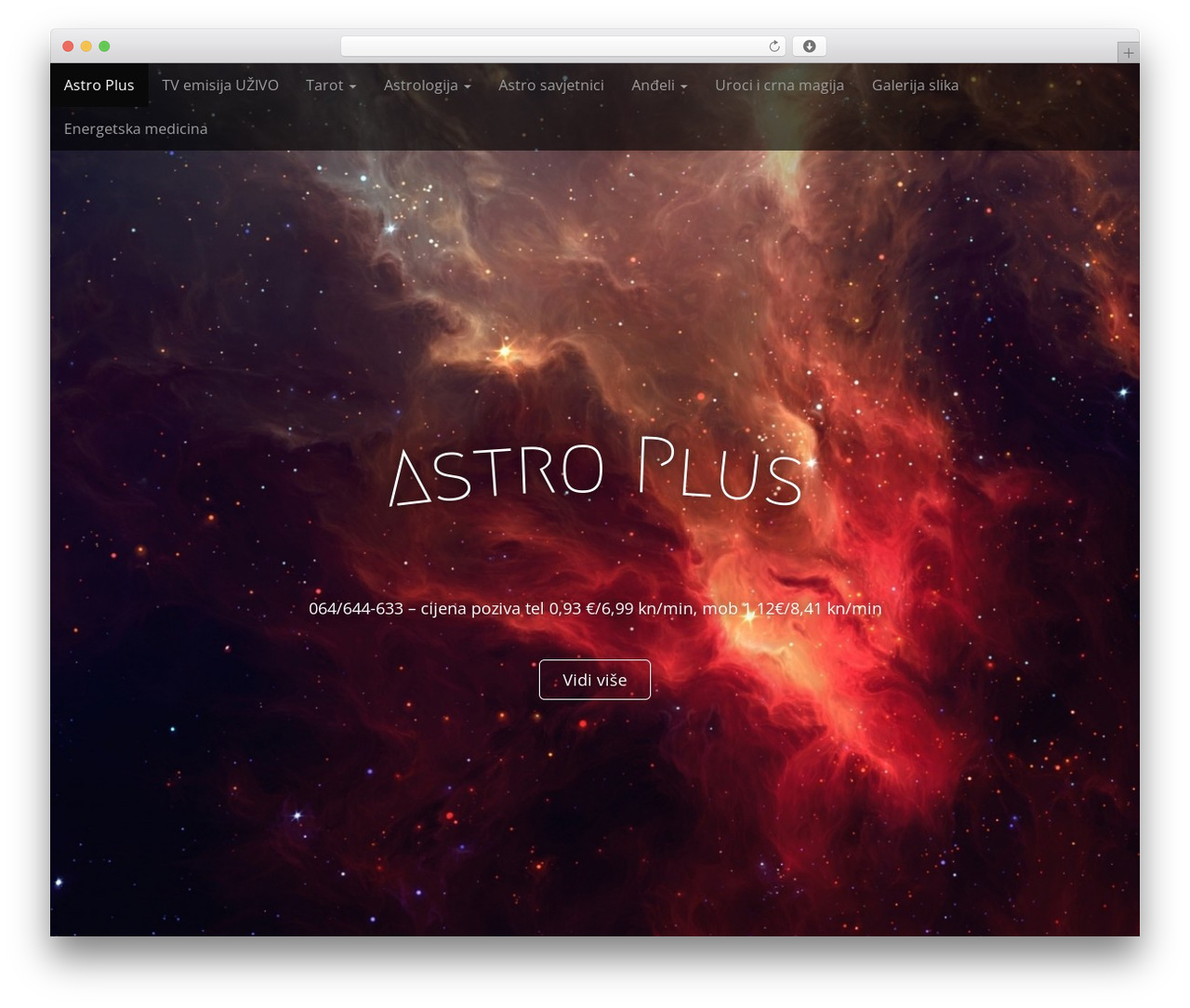Open the Astro savjetnici page
Viewport: 1190px width, 1008px height.
(551, 85)
